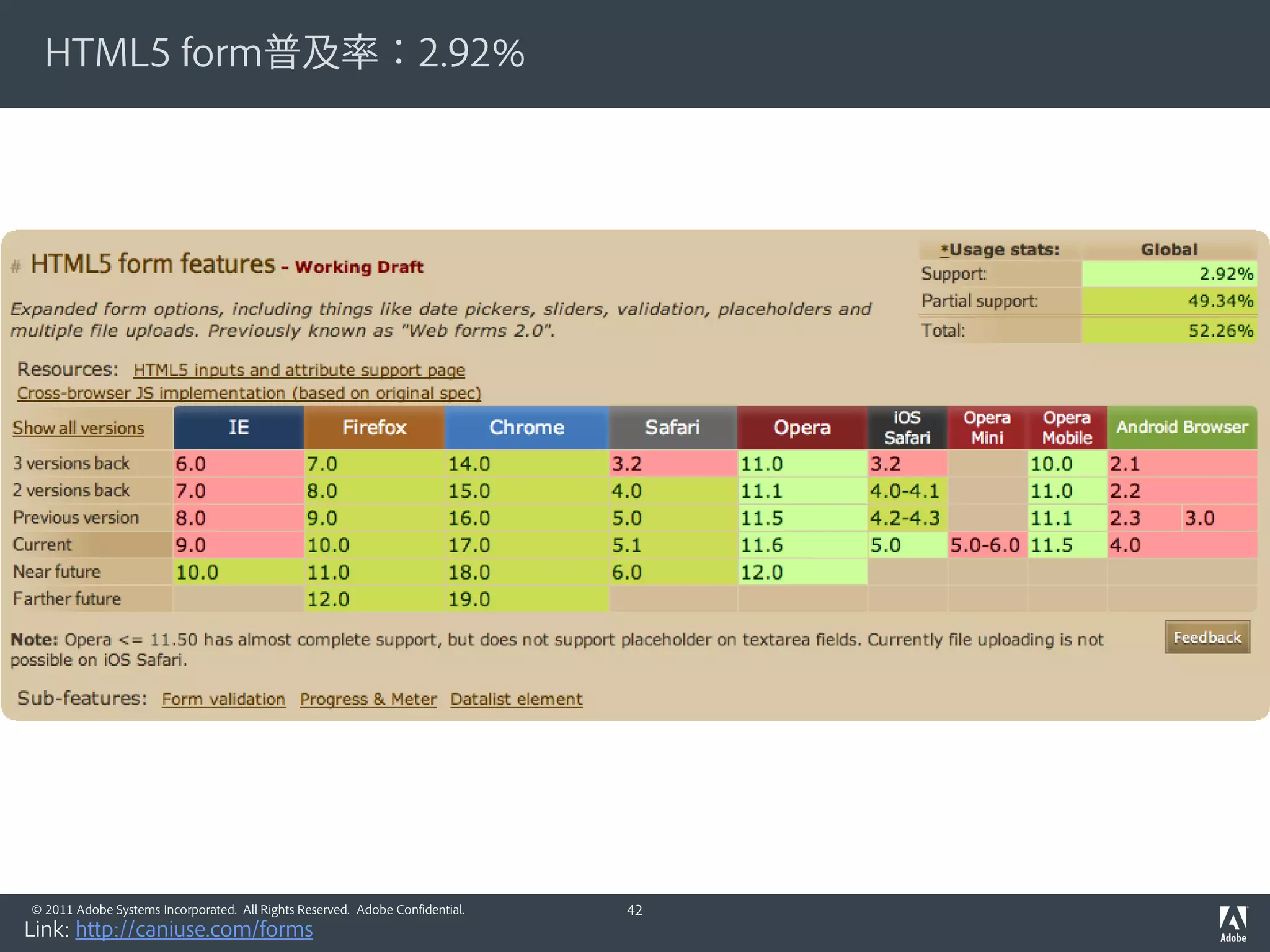Open Form validation sub-feature

224,699
